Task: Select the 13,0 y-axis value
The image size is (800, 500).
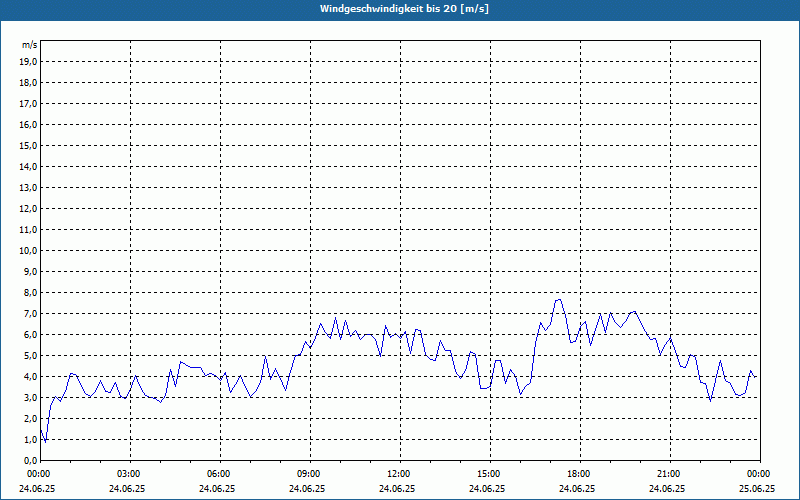Action: point(28,188)
